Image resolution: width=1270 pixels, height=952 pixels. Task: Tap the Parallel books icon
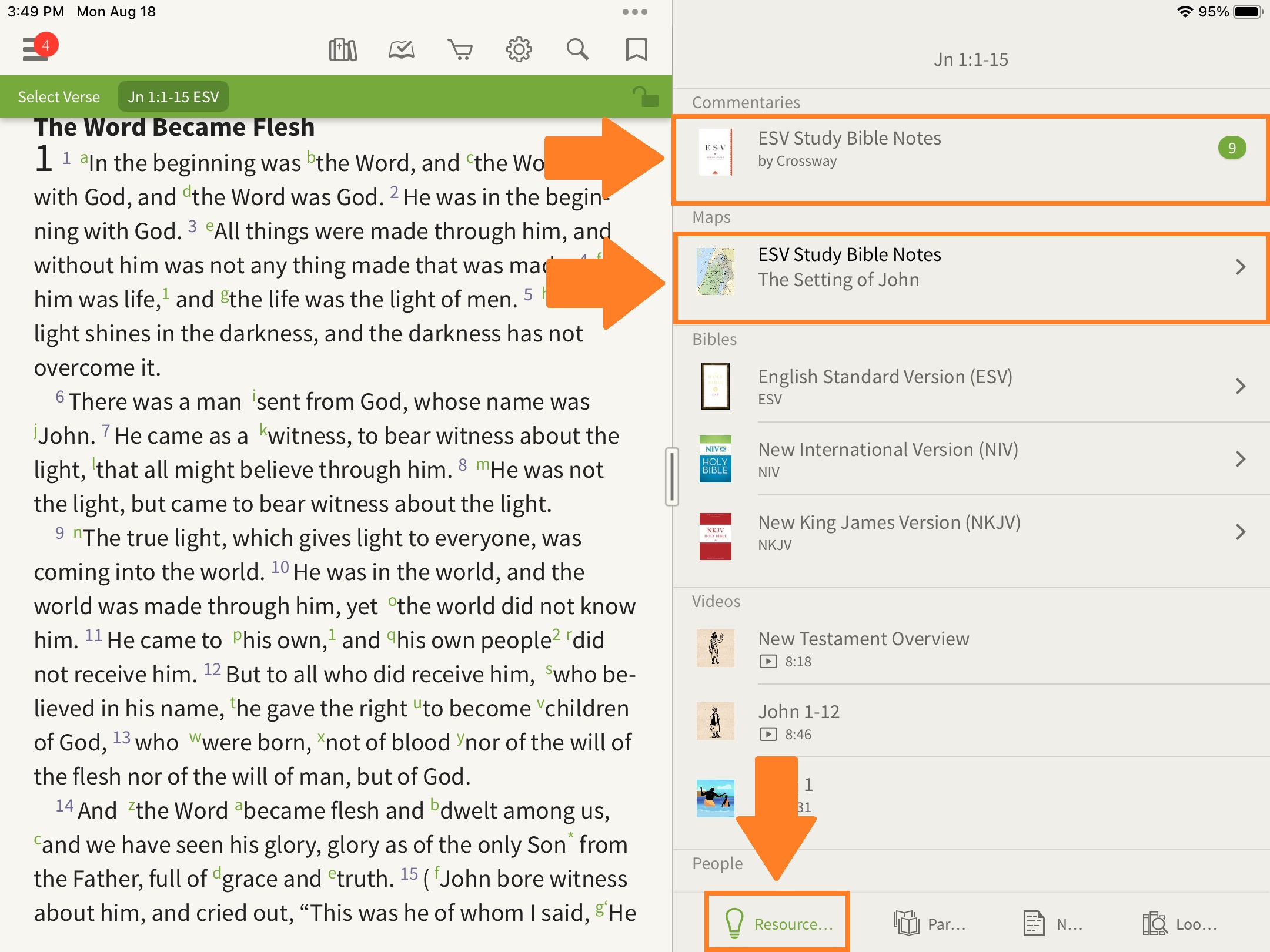point(906,923)
